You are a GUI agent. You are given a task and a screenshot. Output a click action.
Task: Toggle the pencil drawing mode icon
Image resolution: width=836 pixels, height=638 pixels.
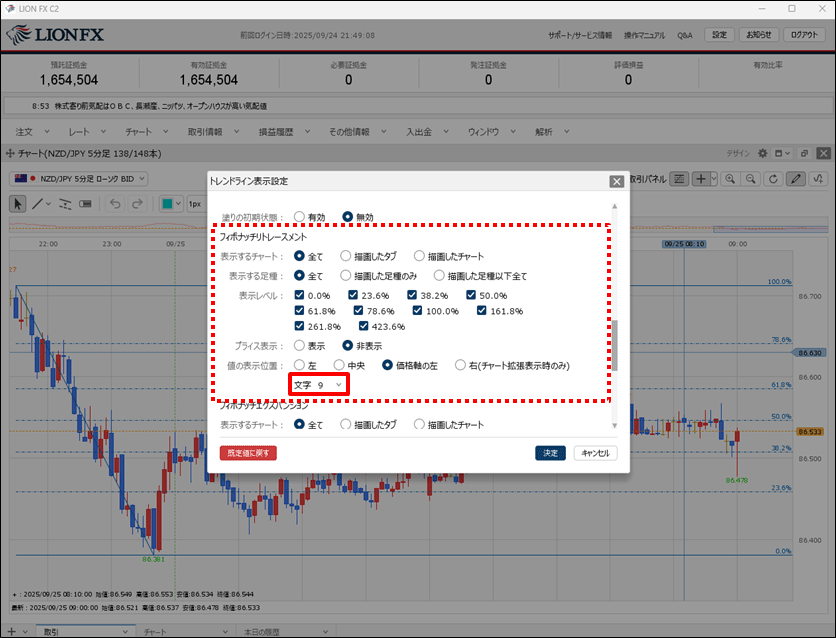(x=796, y=178)
